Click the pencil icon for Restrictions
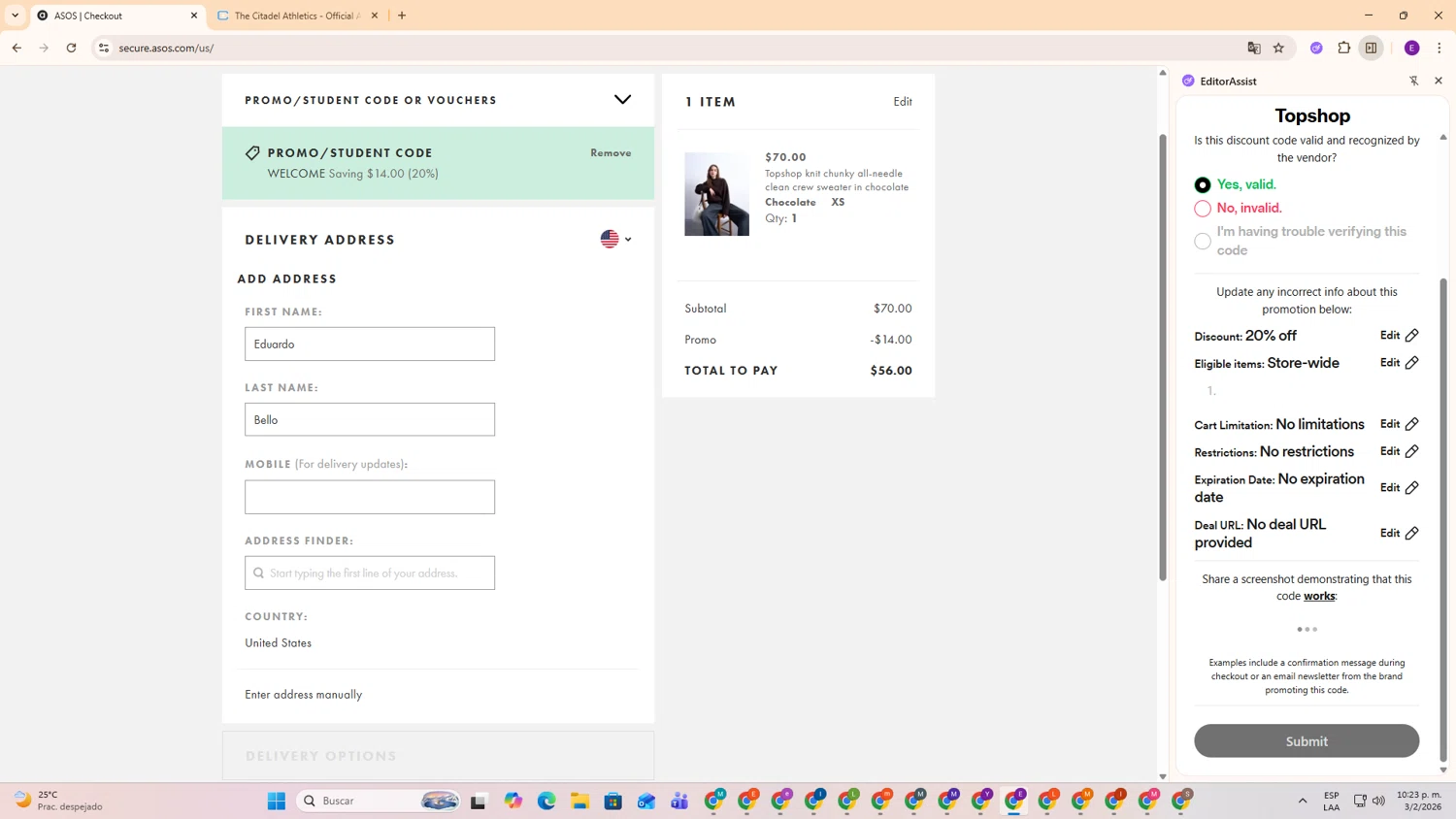This screenshot has height=819, width=1456. click(1412, 451)
